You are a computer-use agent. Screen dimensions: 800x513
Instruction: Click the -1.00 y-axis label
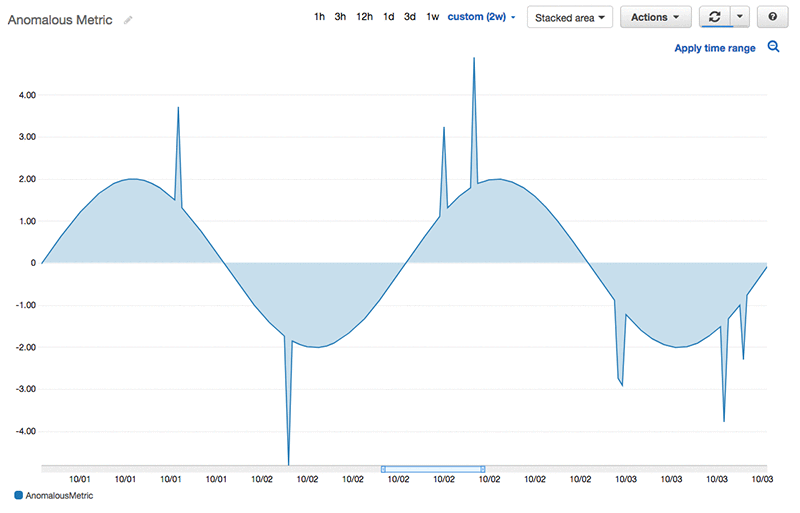point(26,305)
